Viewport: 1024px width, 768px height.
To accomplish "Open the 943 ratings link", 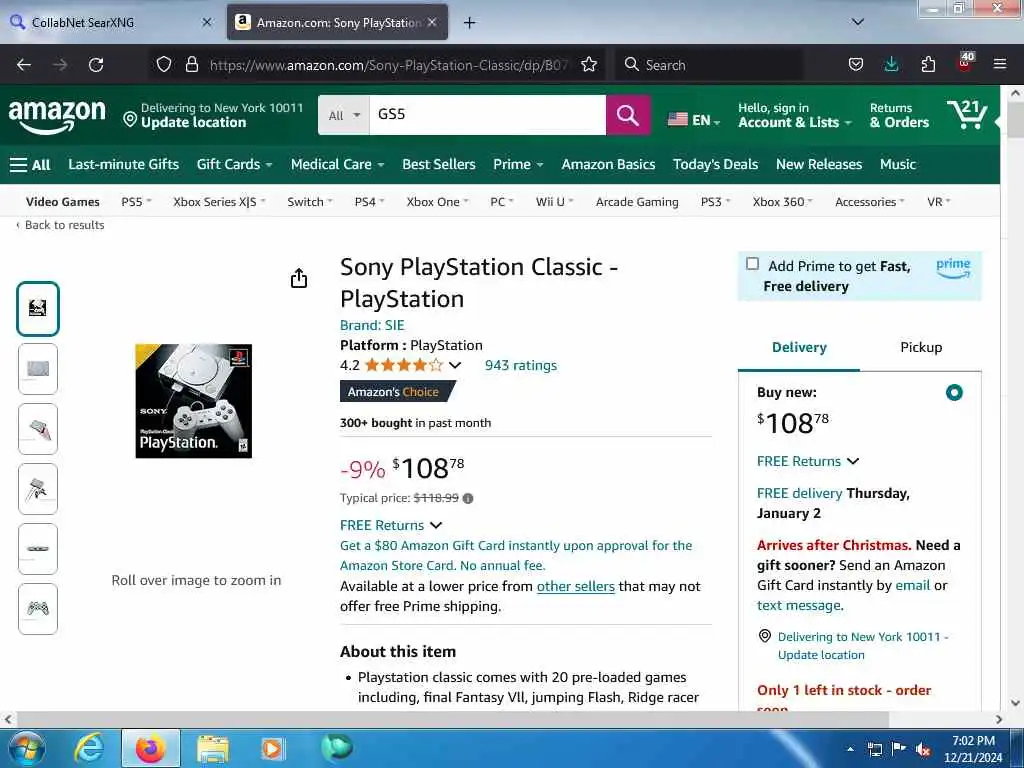I will pyautogui.click(x=520, y=365).
